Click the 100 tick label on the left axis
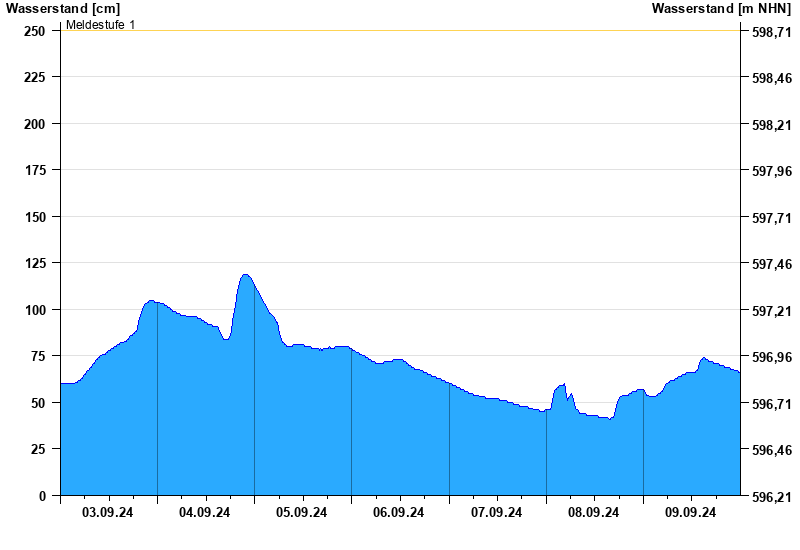The height and width of the screenshot is (550, 800). pyautogui.click(x=35, y=310)
